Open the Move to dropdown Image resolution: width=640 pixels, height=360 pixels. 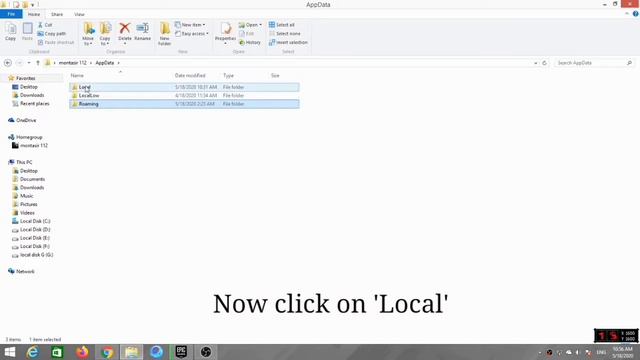click(88, 34)
